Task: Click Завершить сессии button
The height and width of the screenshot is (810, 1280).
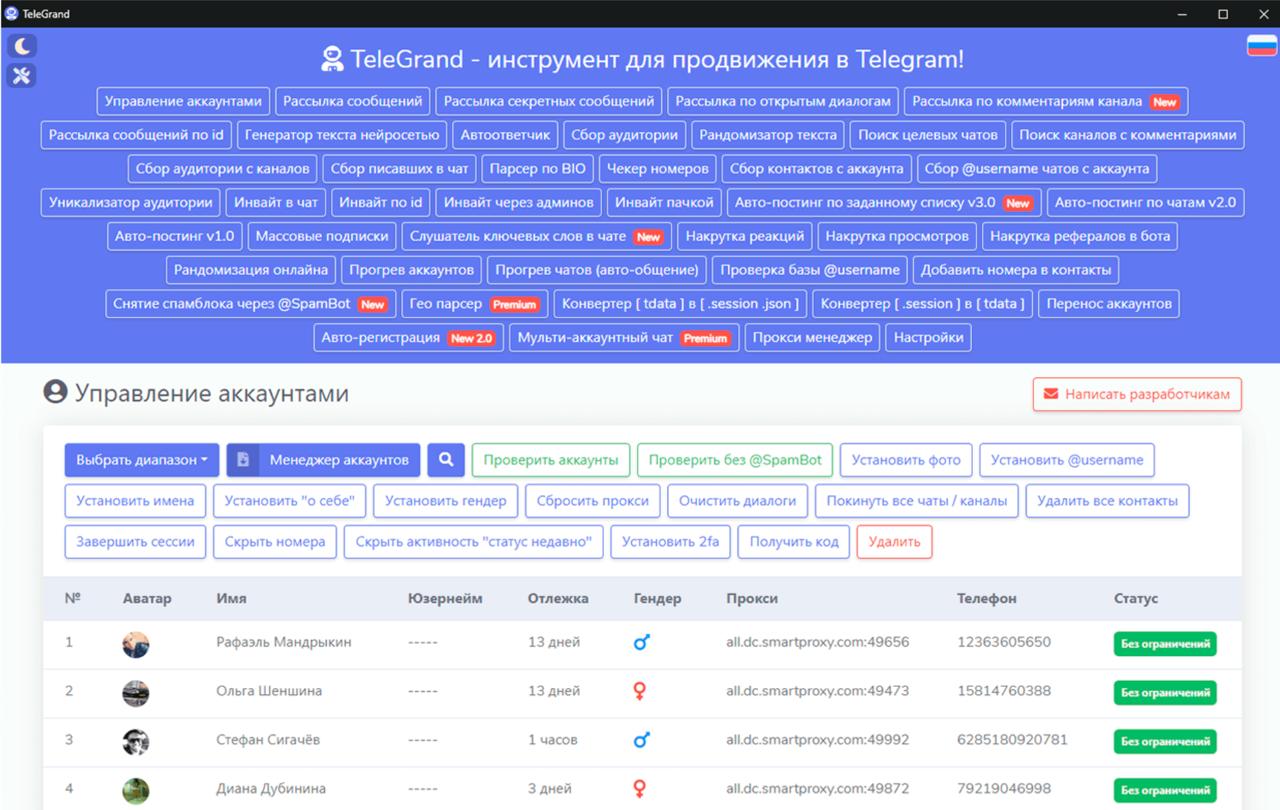Action: 136,542
